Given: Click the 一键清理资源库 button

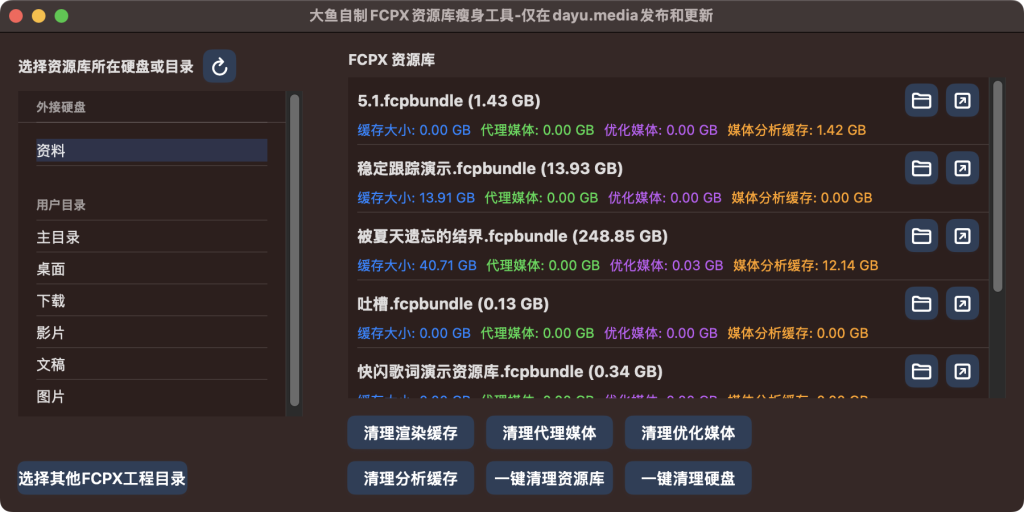Looking at the screenshot, I should coord(549,478).
